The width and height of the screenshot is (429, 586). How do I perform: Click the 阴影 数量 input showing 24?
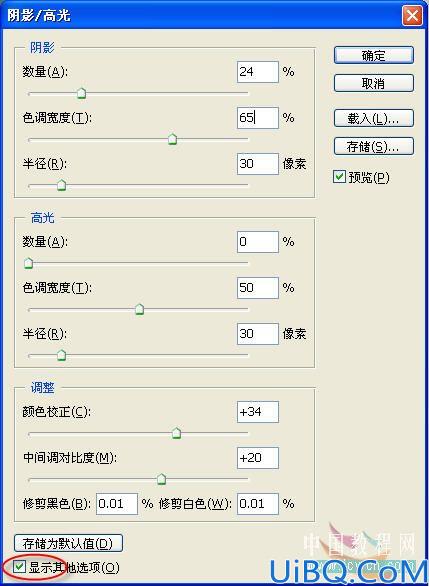[x=258, y=72]
